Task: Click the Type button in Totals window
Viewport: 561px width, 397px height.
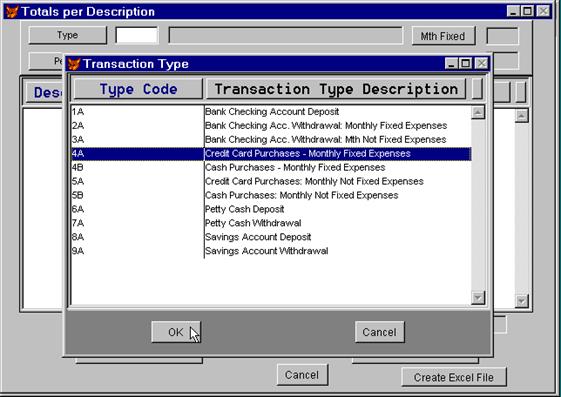Action: pyautogui.click(x=68, y=35)
